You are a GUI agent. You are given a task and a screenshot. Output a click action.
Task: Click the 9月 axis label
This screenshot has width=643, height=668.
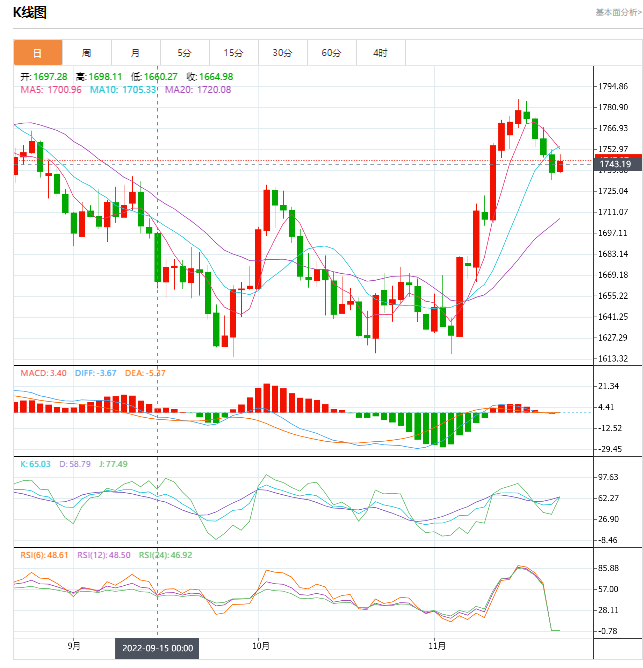pos(74,646)
